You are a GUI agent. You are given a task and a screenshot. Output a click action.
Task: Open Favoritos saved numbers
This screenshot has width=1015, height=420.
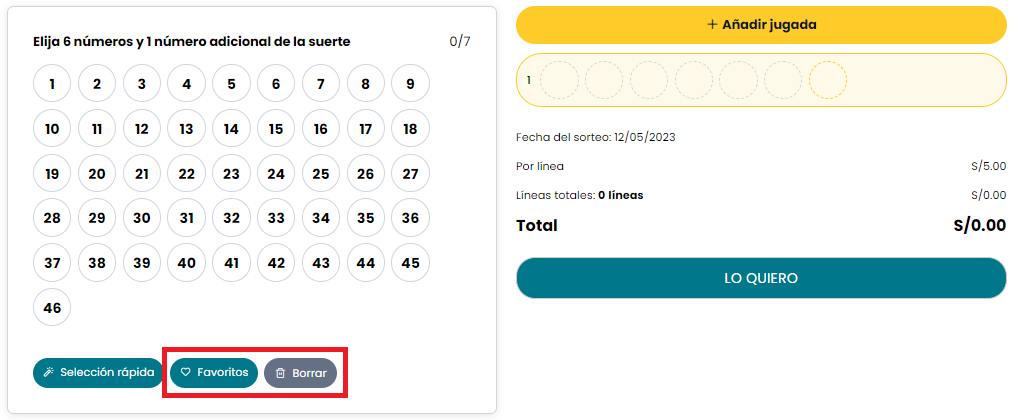214,373
